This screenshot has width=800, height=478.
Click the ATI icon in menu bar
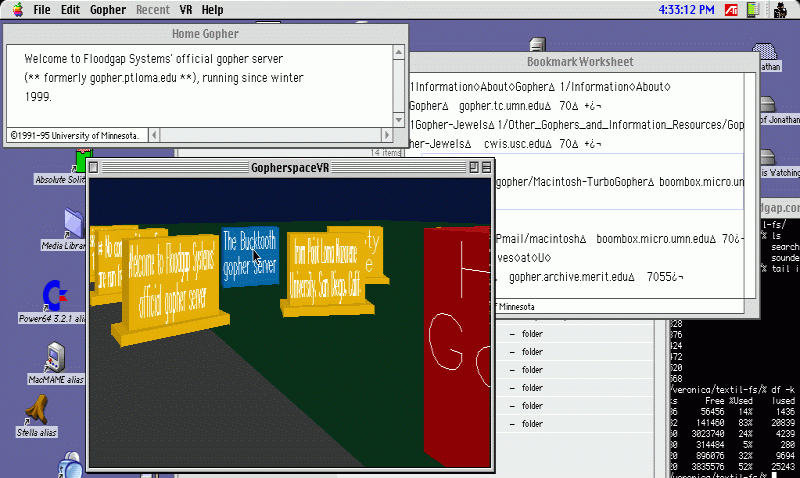pos(732,10)
